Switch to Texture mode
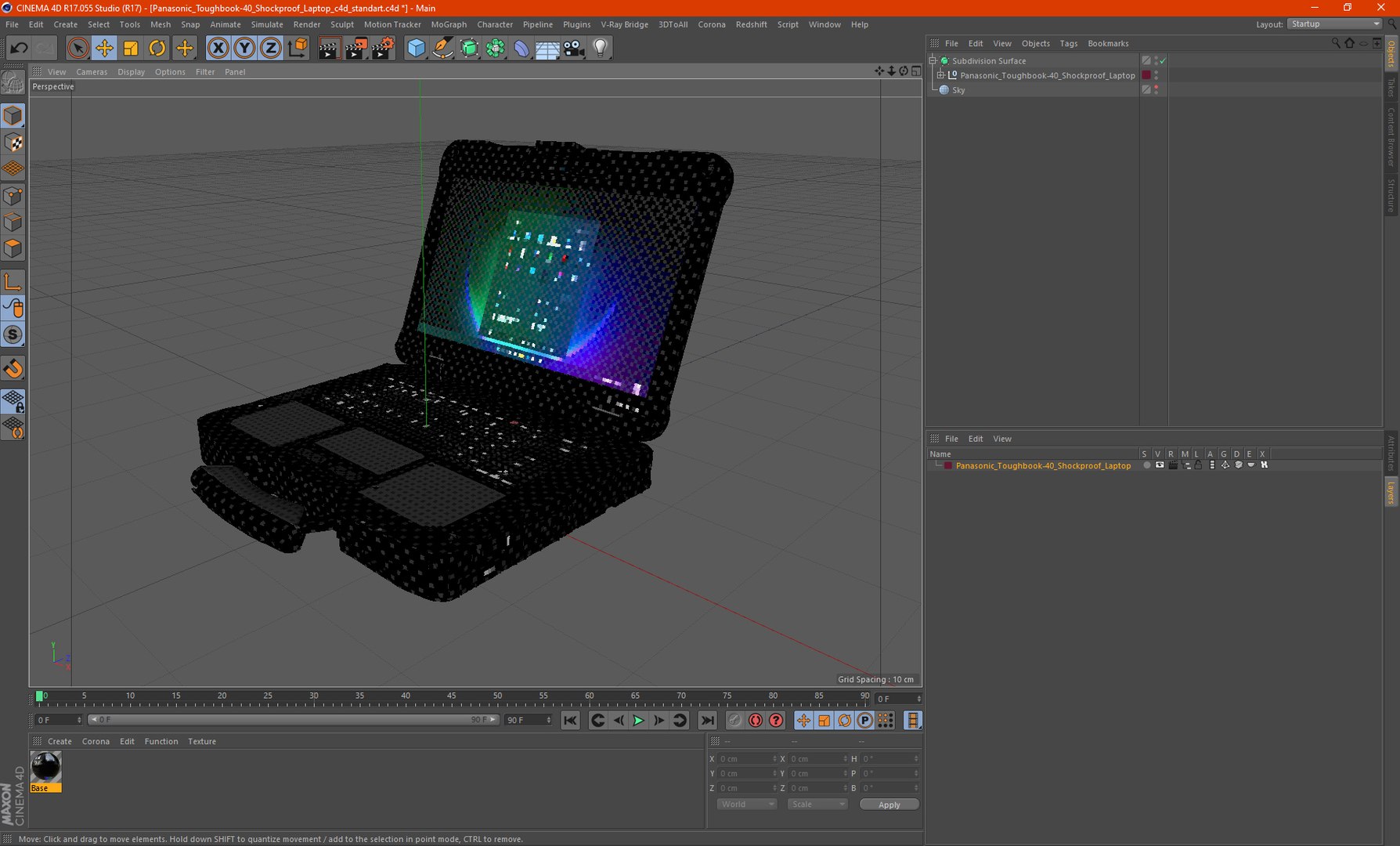The height and width of the screenshot is (846, 1400). tap(13, 143)
